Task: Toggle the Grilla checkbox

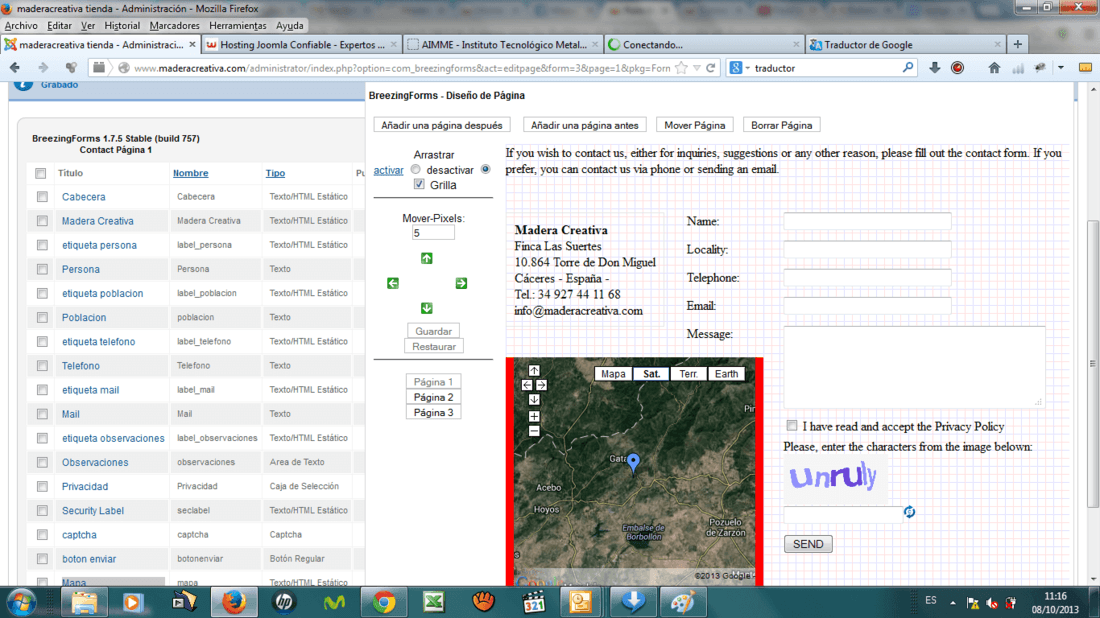Action: [x=419, y=184]
